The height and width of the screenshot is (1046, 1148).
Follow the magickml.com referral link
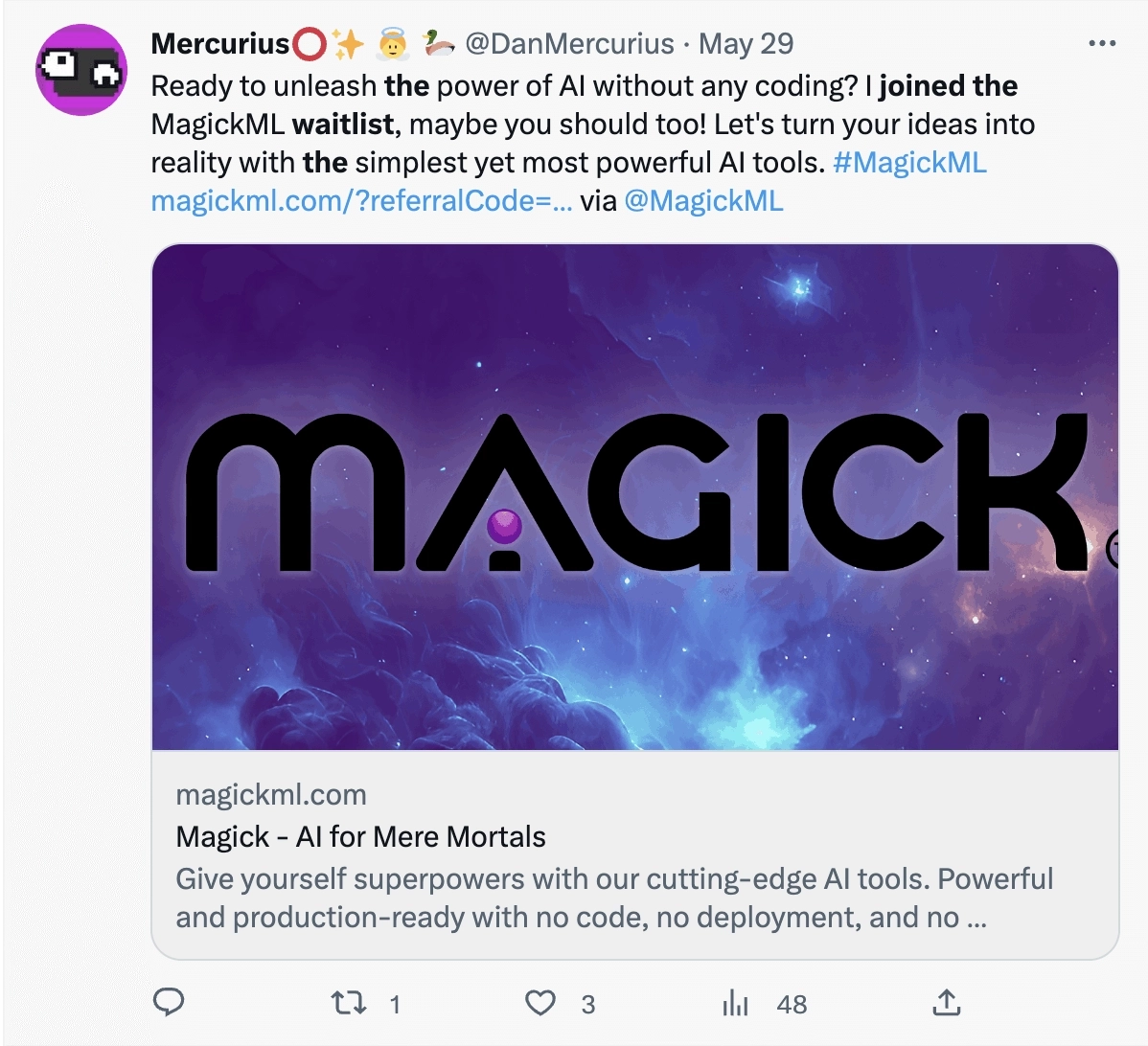coord(359,201)
